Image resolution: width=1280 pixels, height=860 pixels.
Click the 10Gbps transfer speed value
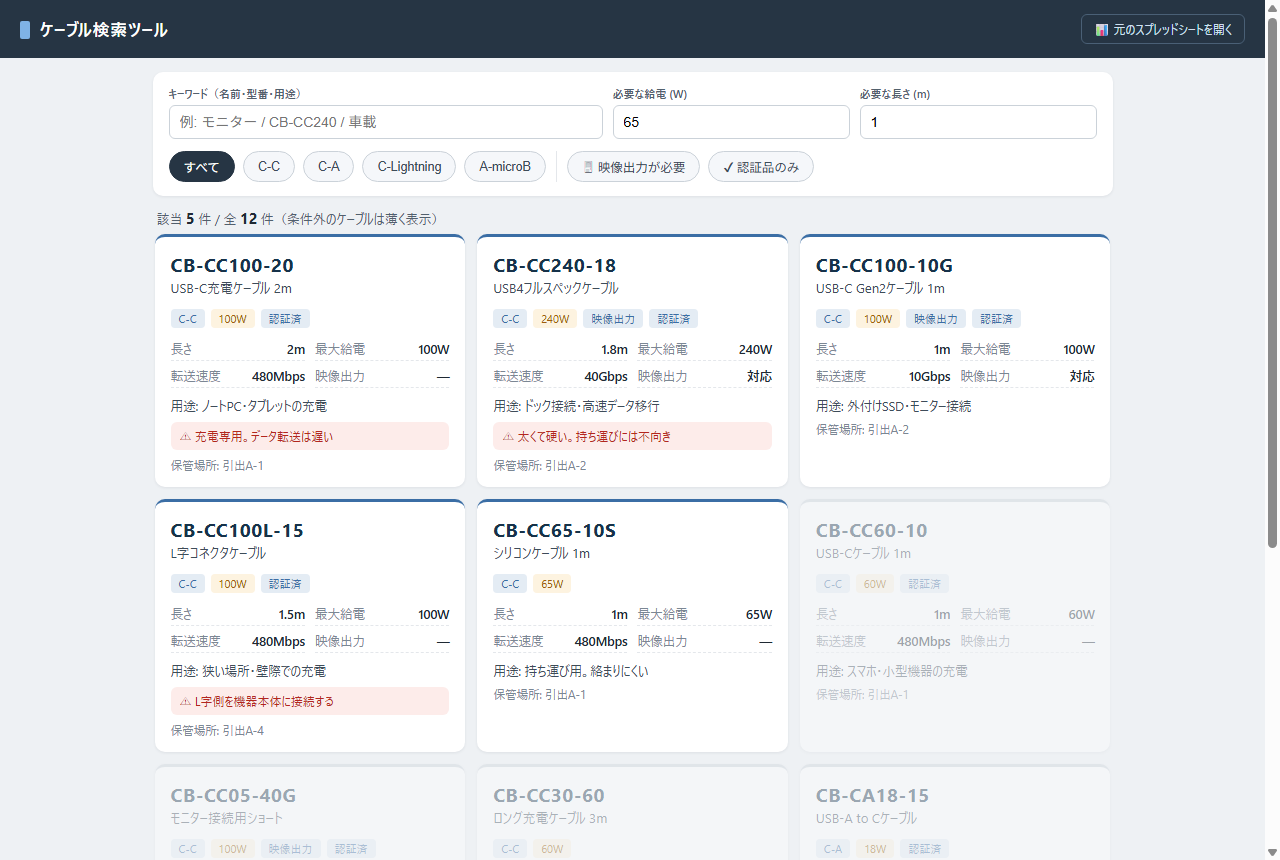click(x=929, y=377)
